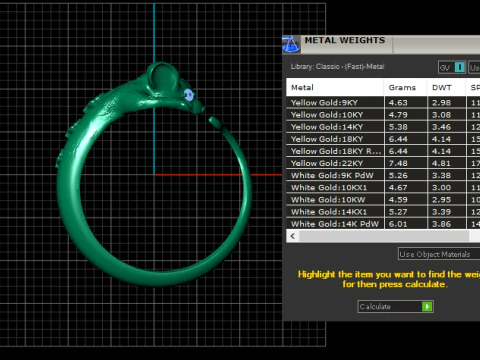
Task: Click the 5.38 grams value
Action: coord(398,127)
